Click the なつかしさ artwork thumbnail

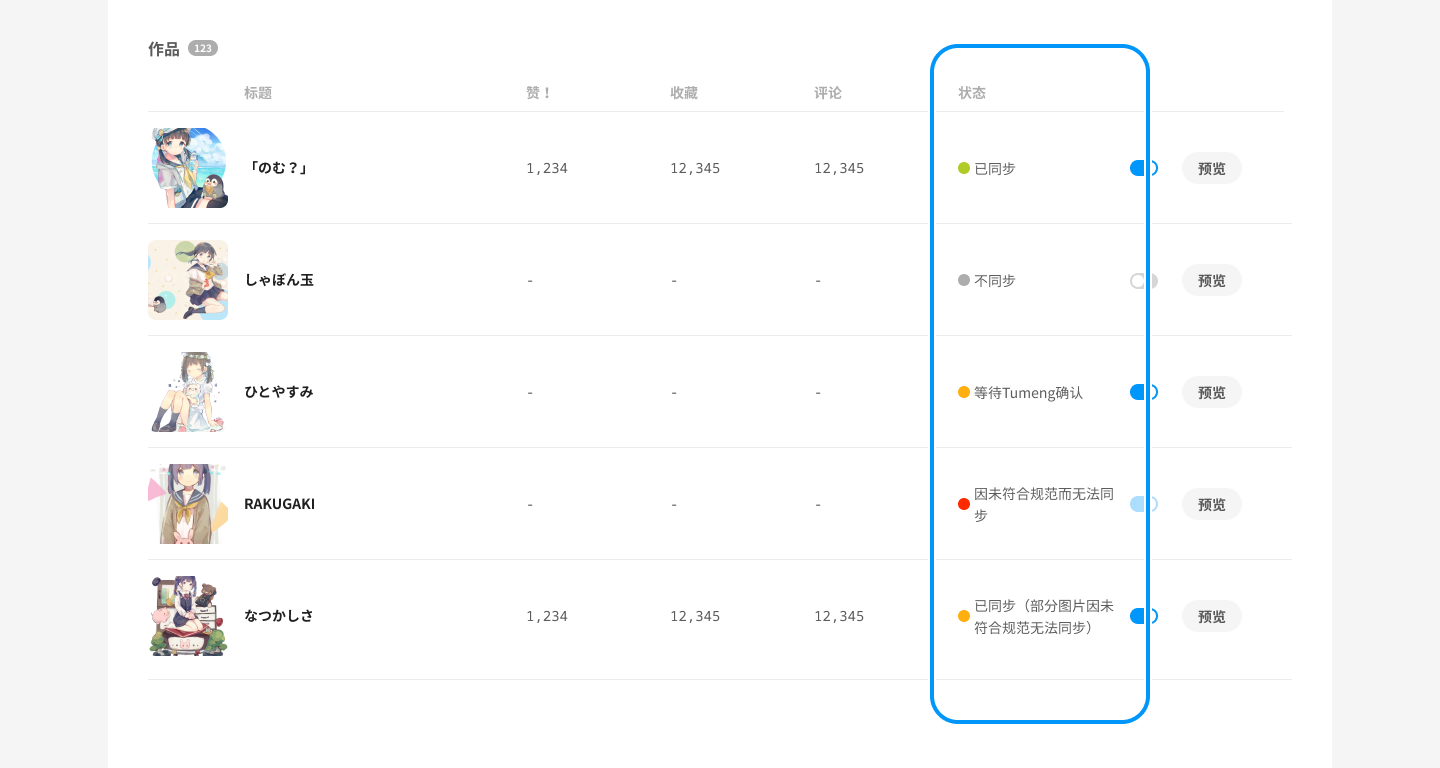(x=188, y=616)
